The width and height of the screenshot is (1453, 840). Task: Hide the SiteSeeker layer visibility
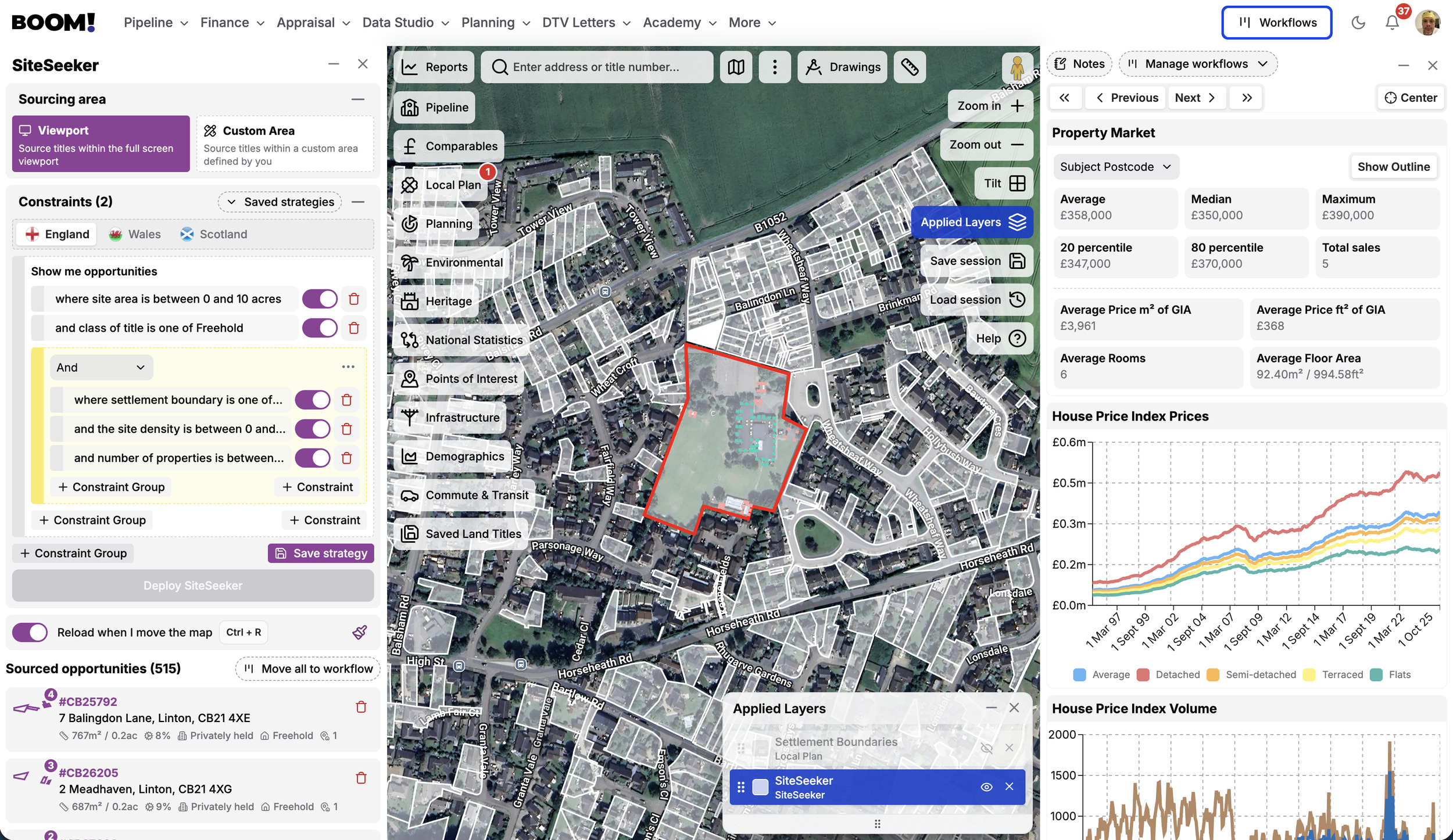point(987,787)
